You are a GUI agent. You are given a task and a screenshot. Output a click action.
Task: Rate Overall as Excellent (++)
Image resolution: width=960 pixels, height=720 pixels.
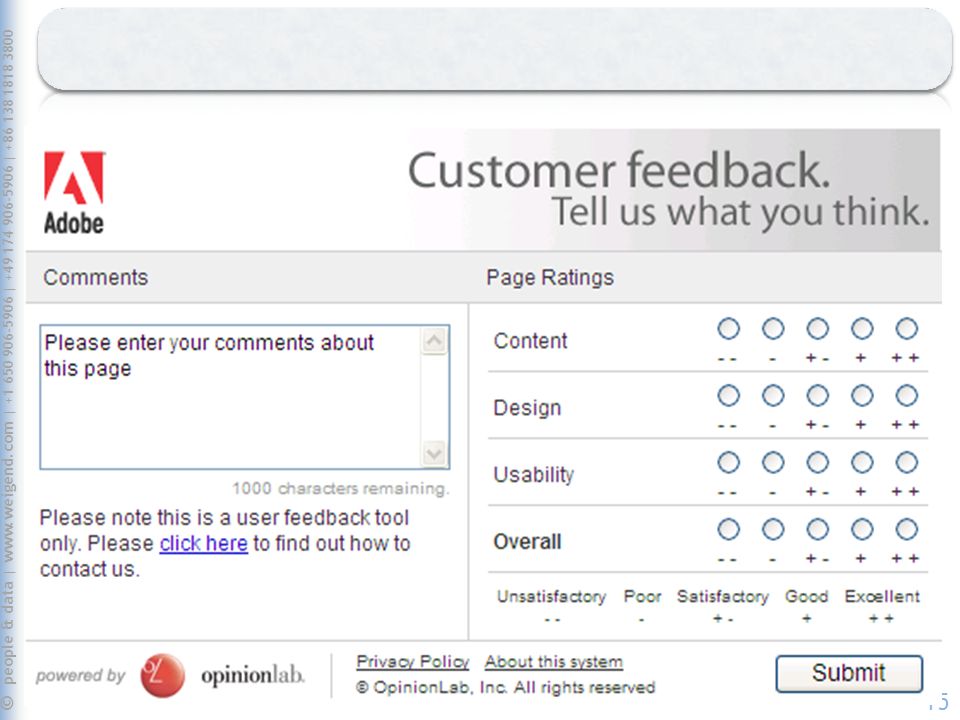click(907, 529)
